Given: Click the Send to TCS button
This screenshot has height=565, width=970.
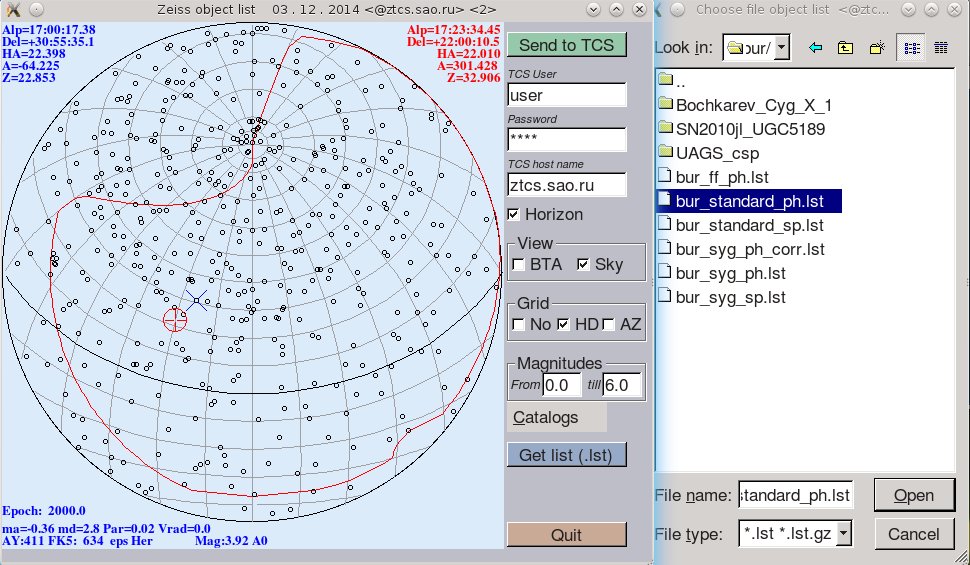Looking at the screenshot, I should 567,45.
